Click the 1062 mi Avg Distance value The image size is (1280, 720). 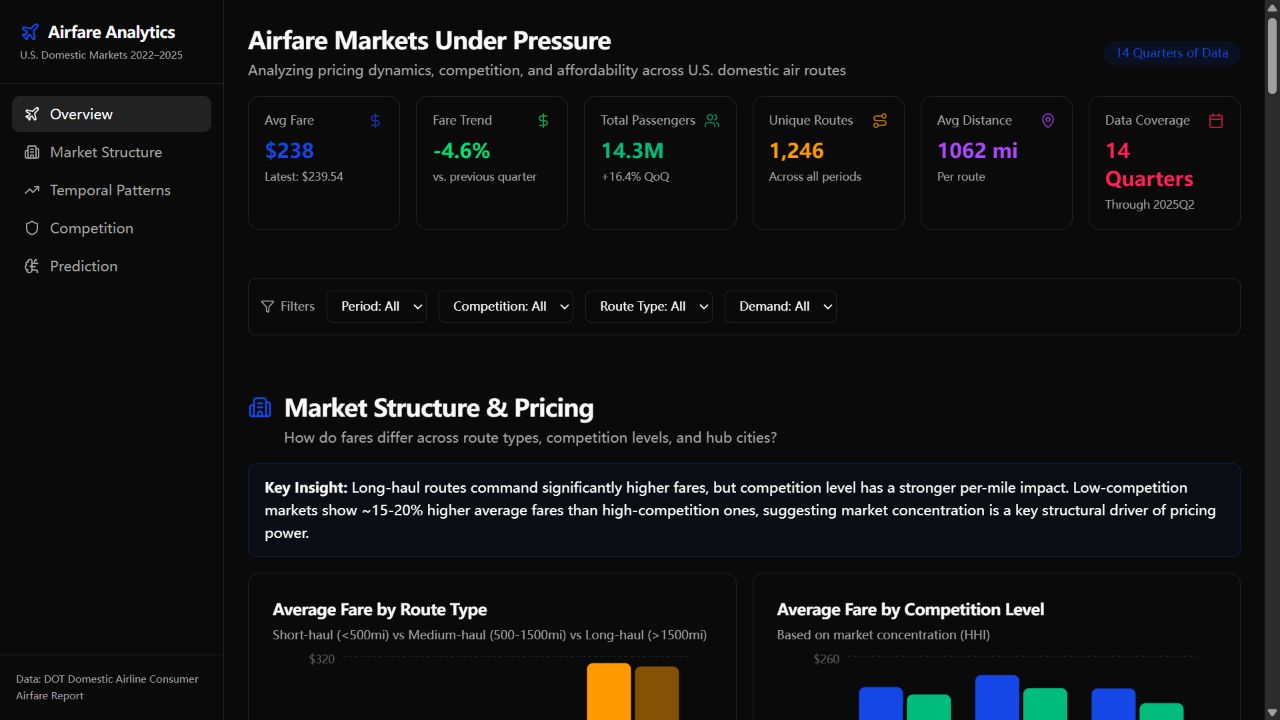977,151
